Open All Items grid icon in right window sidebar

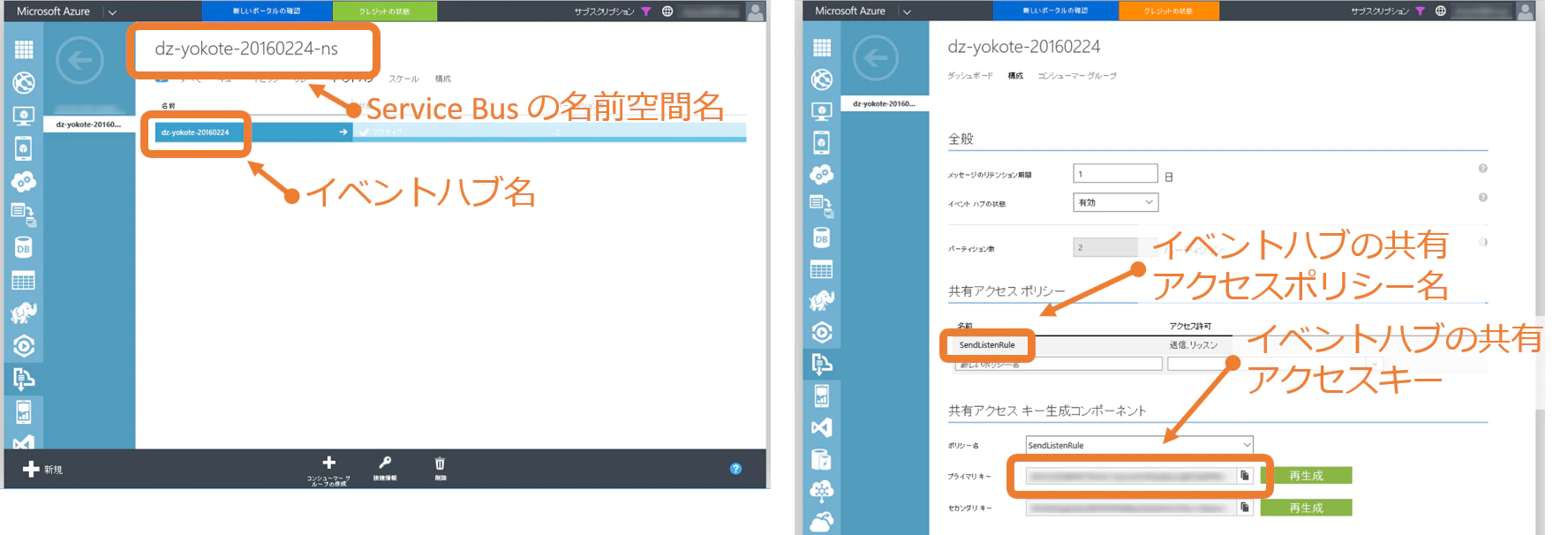tap(822, 48)
